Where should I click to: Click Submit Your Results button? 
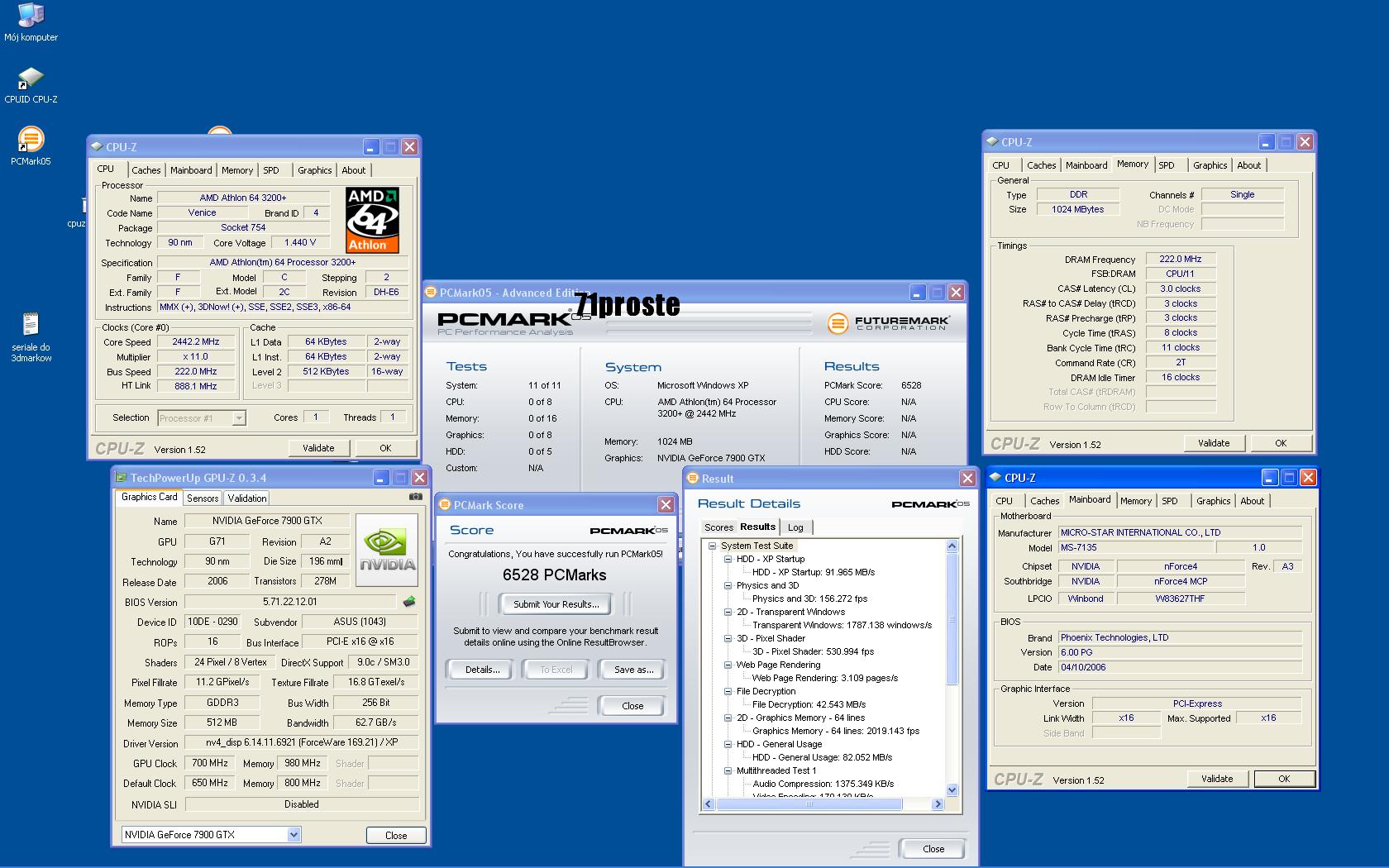click(556, 604)
